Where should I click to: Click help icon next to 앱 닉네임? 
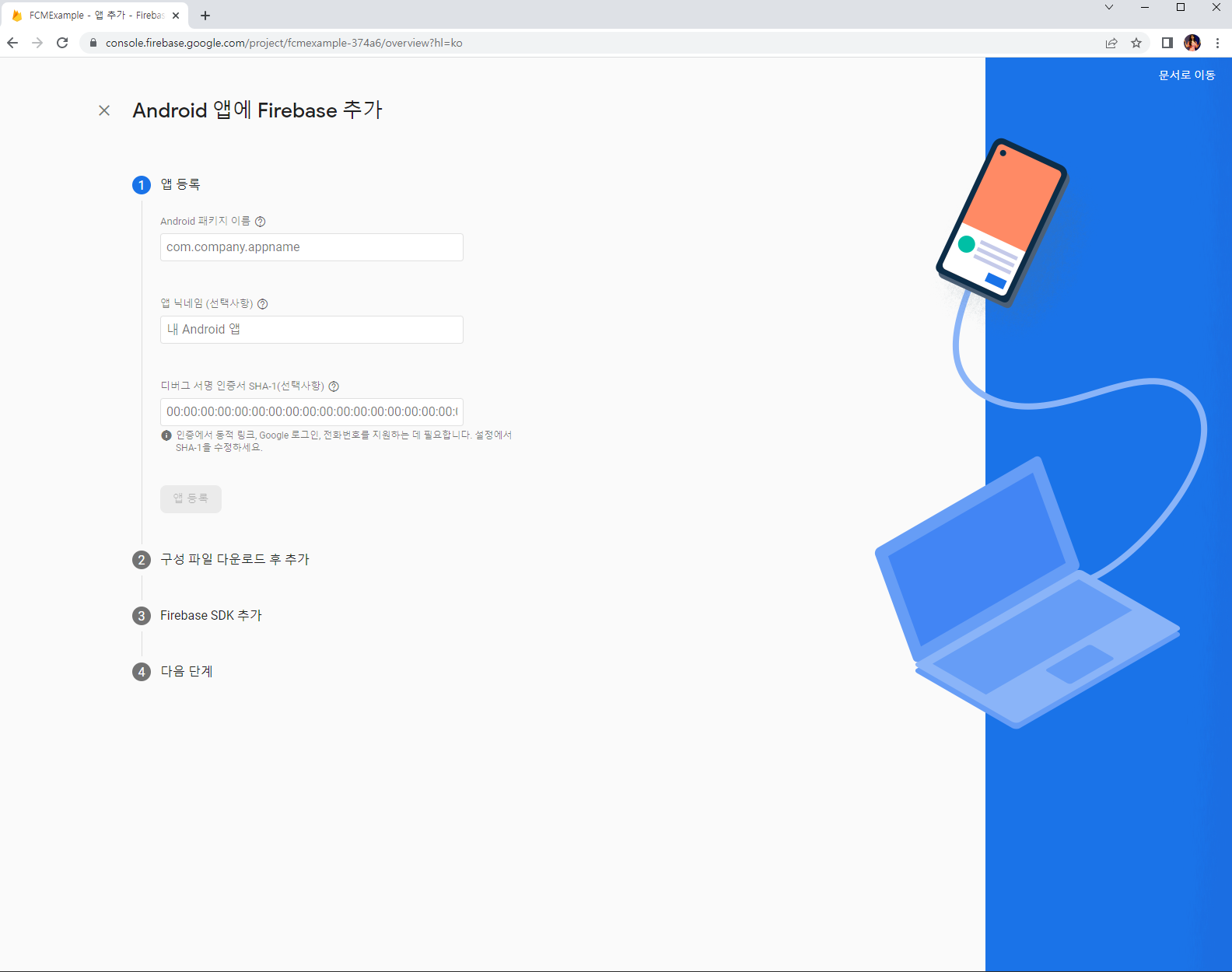tap(263, 304)
